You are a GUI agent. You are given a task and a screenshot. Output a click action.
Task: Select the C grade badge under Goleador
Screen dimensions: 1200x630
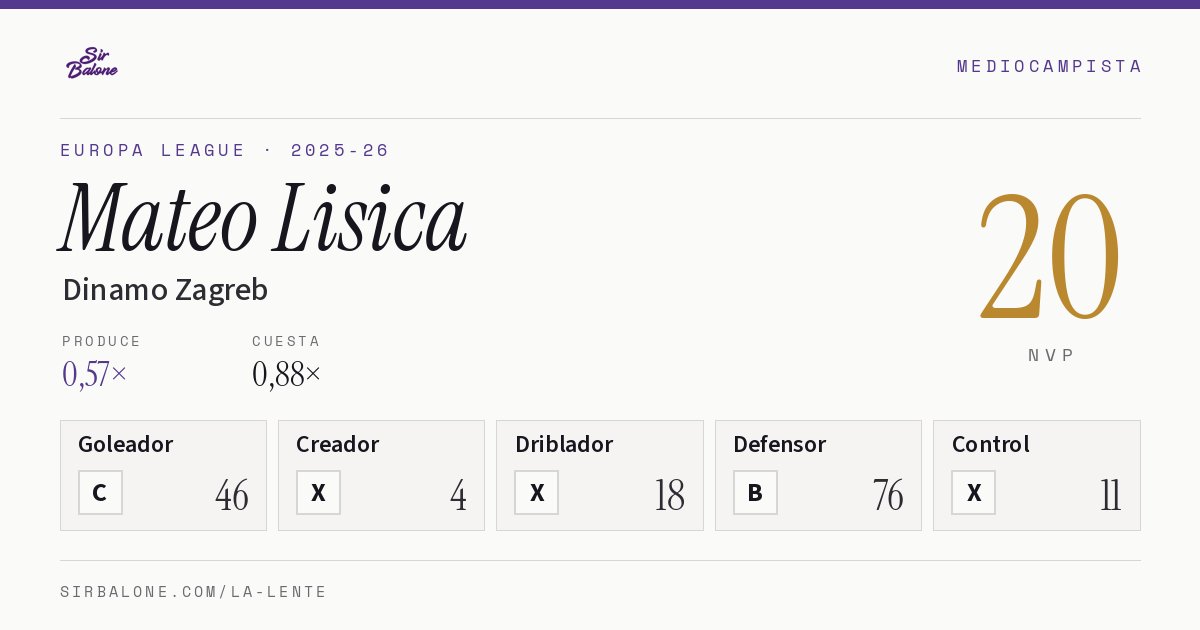[x=100, y=493]
